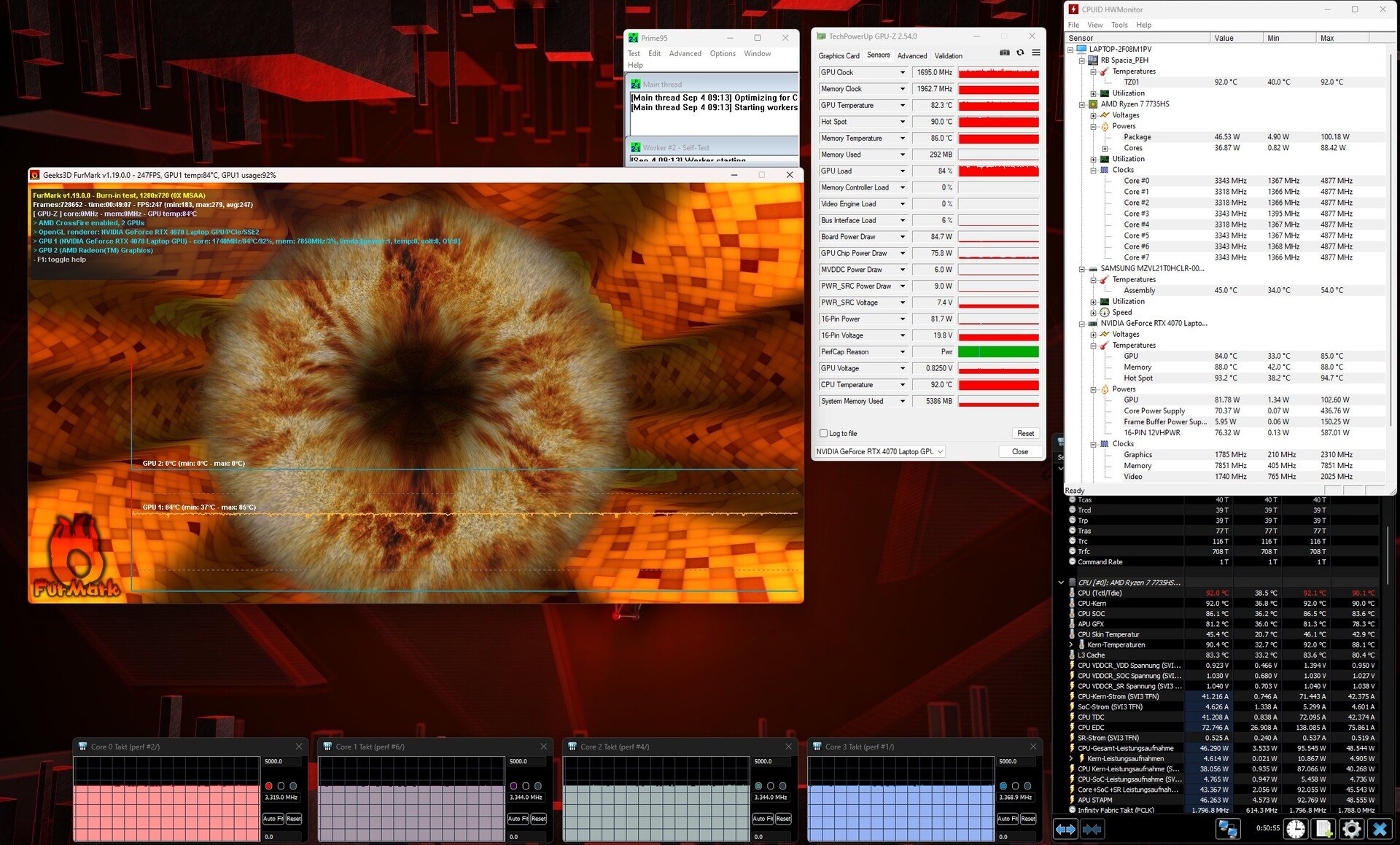Click the FurMark title bar app icon
Viewport: 1400px width, 845px height.
click(x=34, y=175)
